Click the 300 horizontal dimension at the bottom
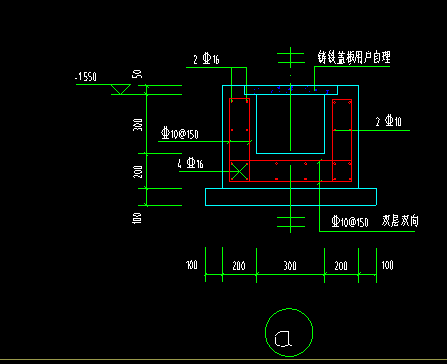447x364 pixels. click(290, 266)
